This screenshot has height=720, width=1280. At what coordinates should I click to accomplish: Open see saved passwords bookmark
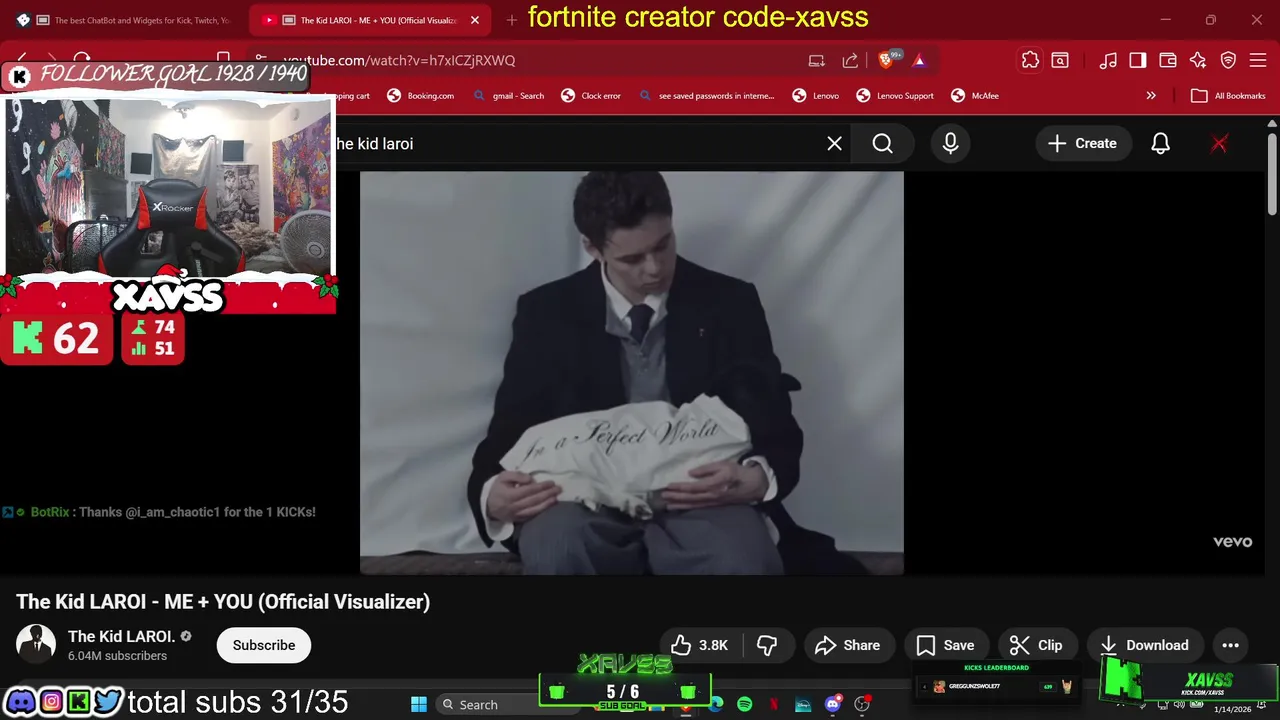[x=707, y=96]
